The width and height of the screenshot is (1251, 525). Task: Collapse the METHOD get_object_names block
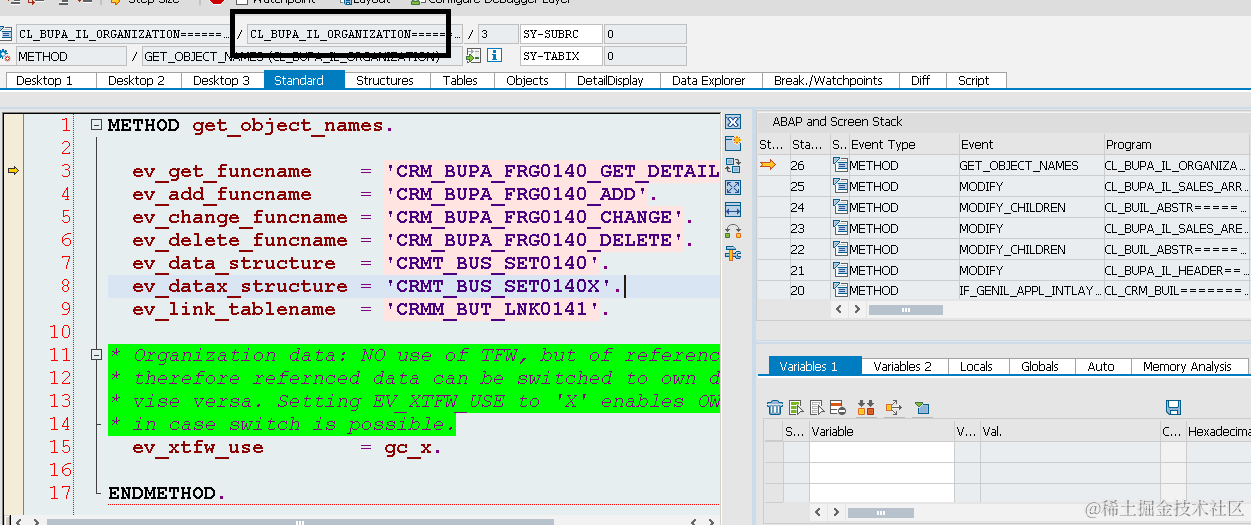96,125
